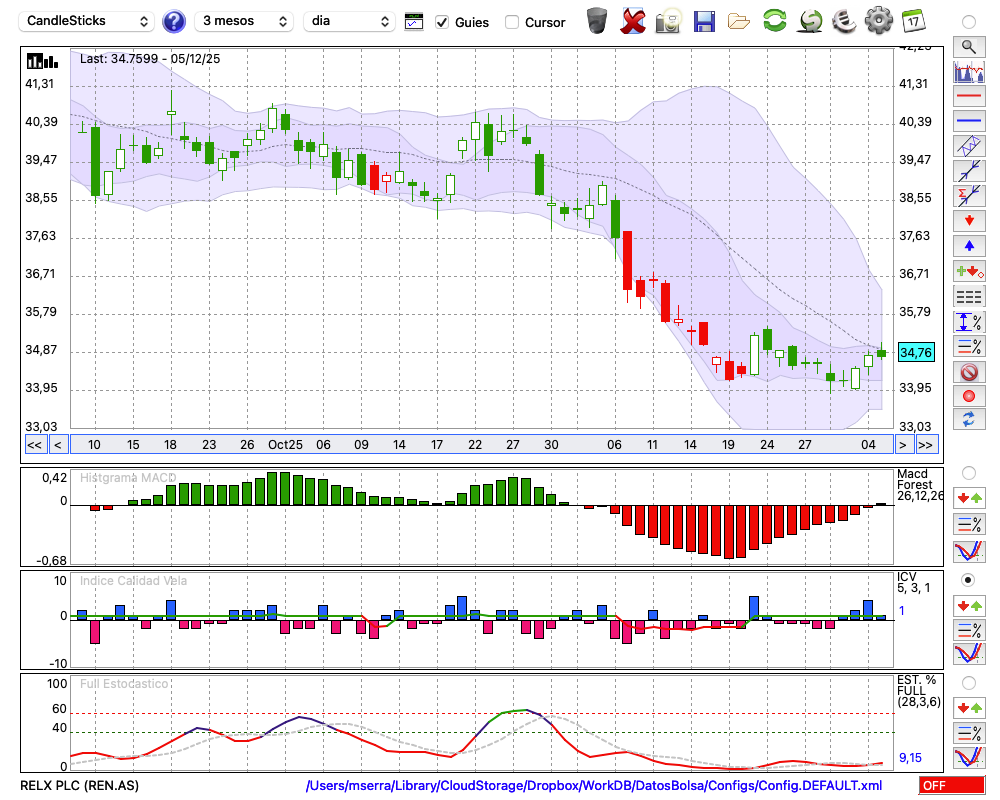
Task: Open the CandleSticks chart type dropdown
Action: tap(87, 21)
